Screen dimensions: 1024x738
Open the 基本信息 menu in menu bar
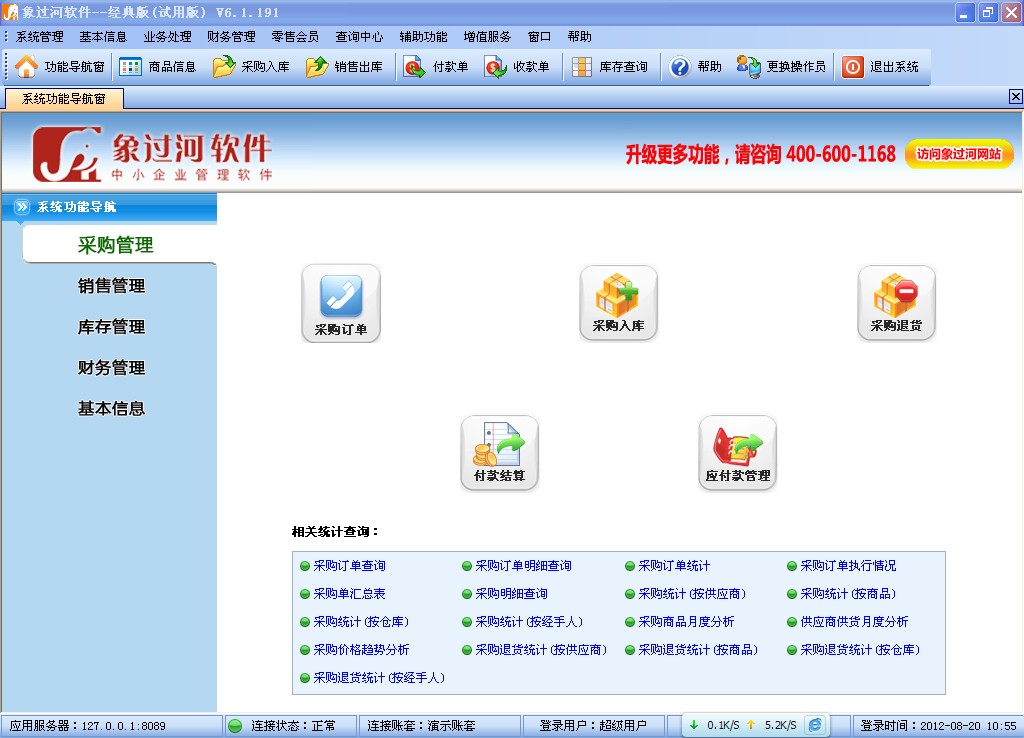[x=103, y=37]
